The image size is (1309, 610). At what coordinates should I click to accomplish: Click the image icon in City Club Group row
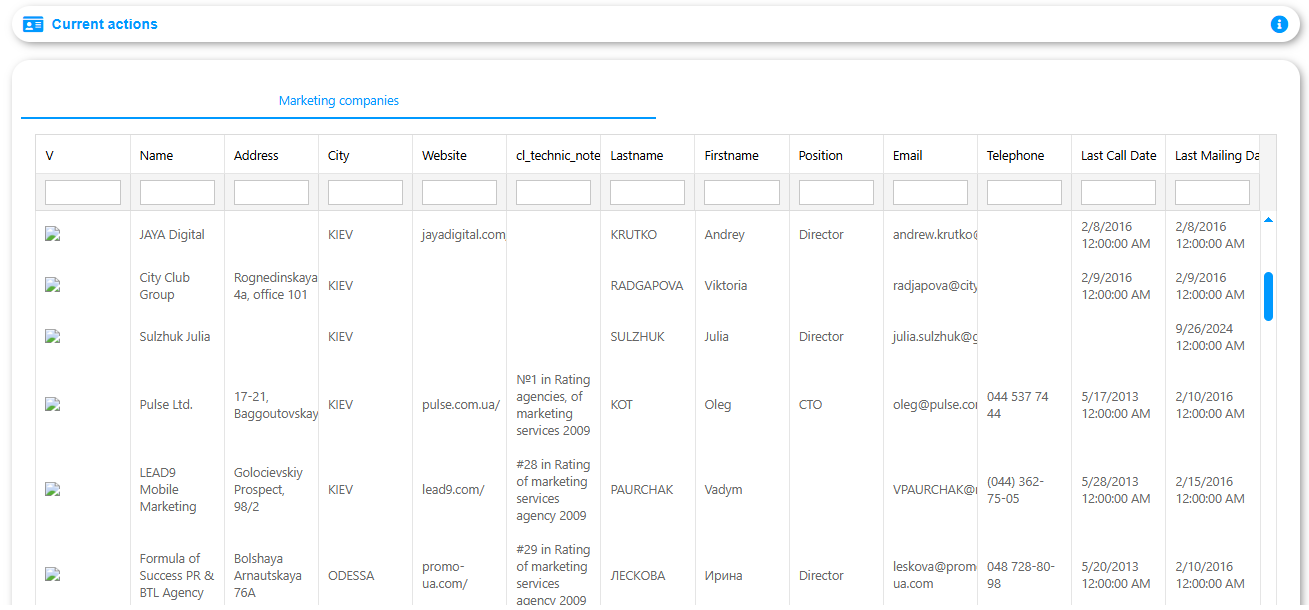(53, 285)
